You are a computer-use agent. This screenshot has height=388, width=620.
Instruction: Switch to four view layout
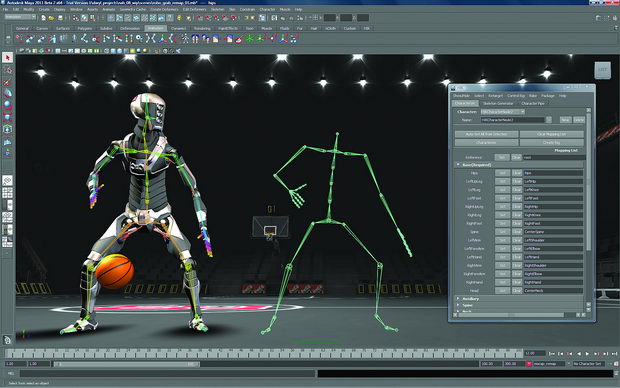[8, 193]
